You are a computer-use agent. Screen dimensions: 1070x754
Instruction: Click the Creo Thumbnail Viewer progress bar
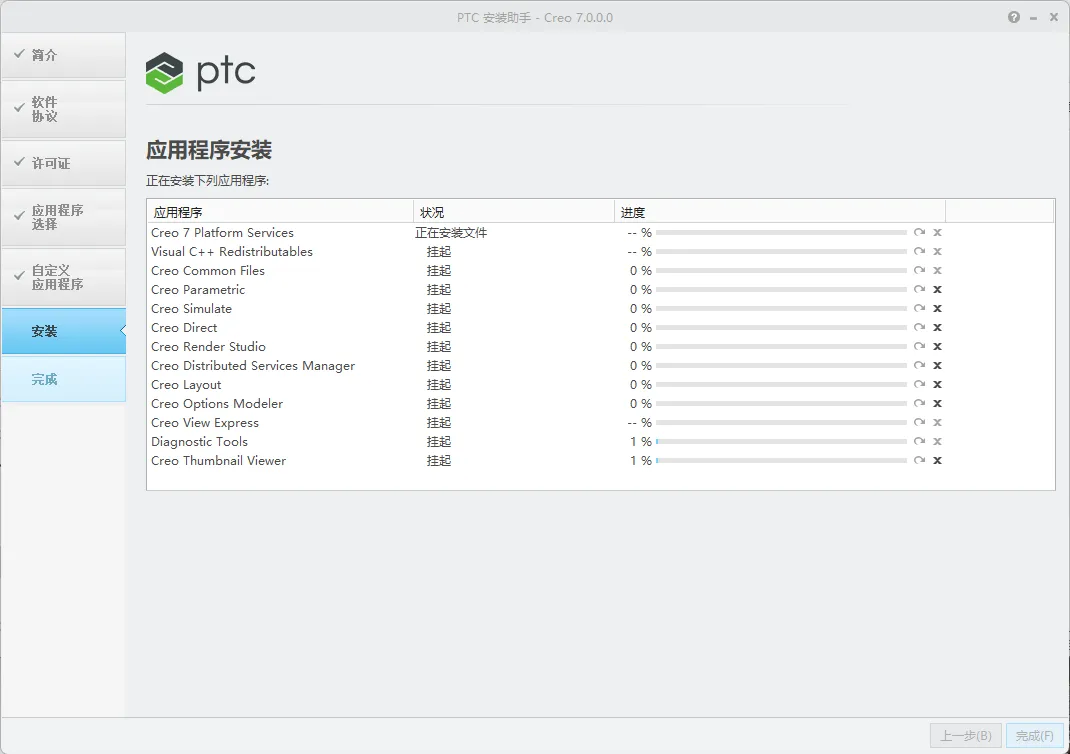tap(781, 461)
